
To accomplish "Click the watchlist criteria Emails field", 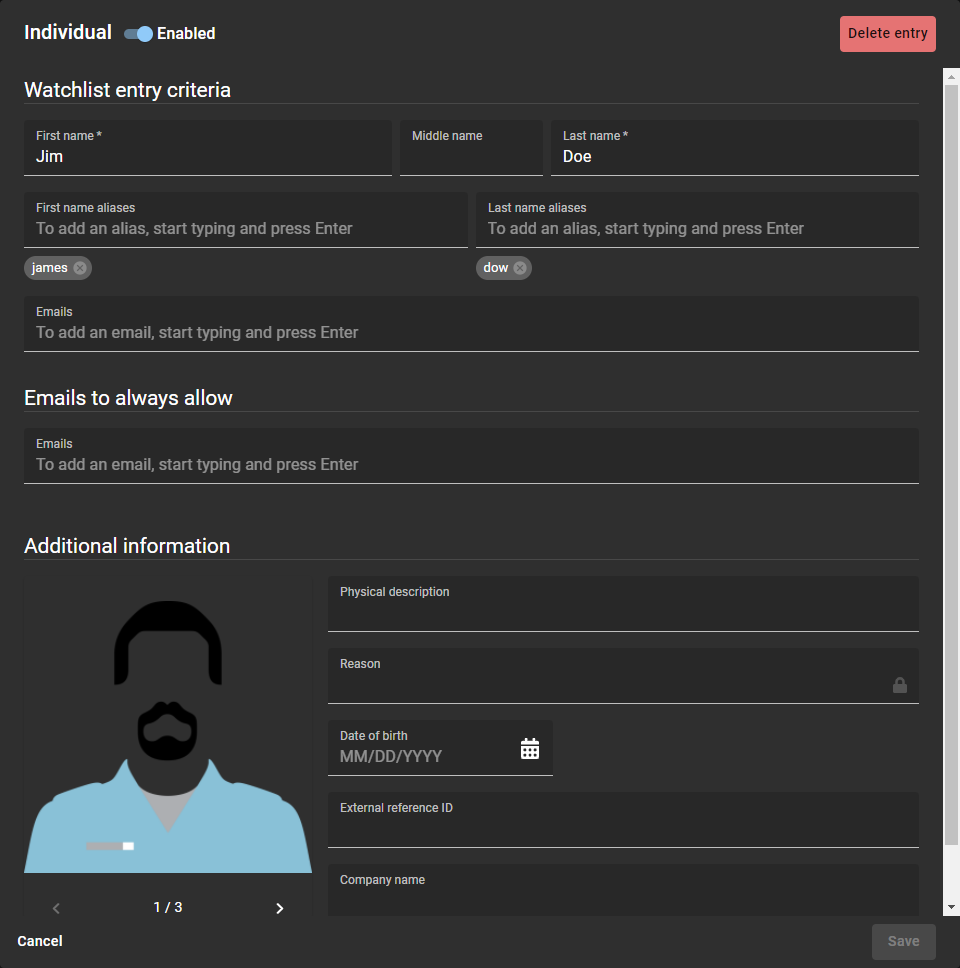I will click(x=471, y=332).
